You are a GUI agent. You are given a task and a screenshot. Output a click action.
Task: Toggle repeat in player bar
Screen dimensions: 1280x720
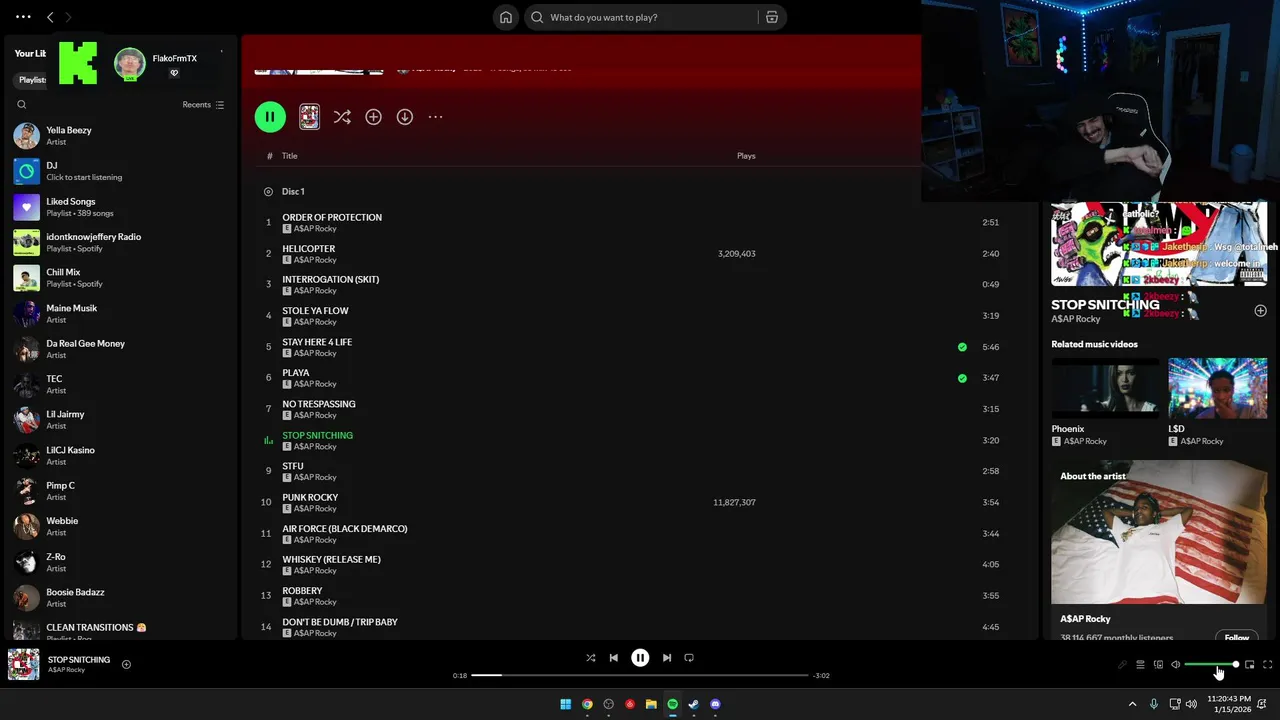689,658
